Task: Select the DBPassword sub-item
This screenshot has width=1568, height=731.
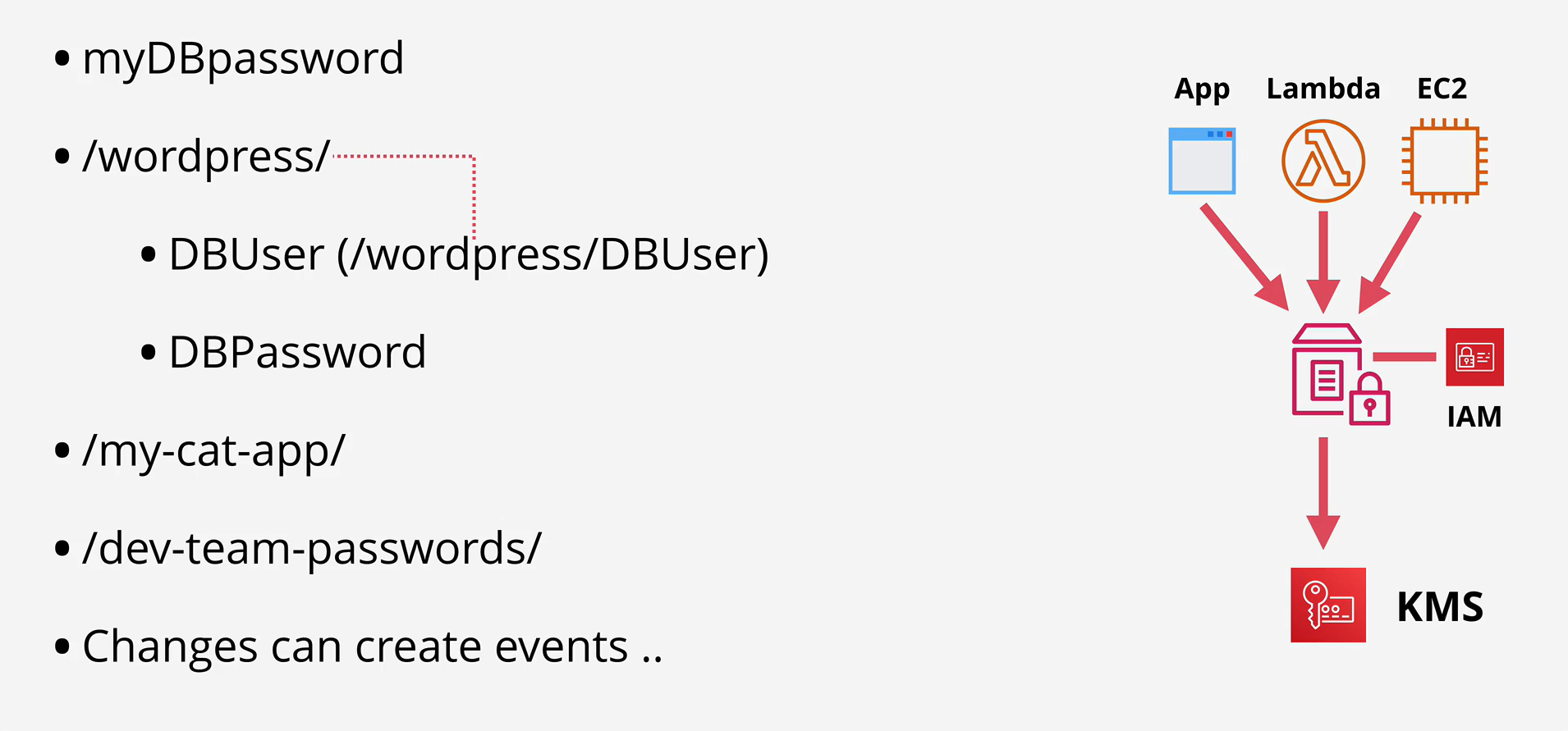Action: tap(297, 353)
